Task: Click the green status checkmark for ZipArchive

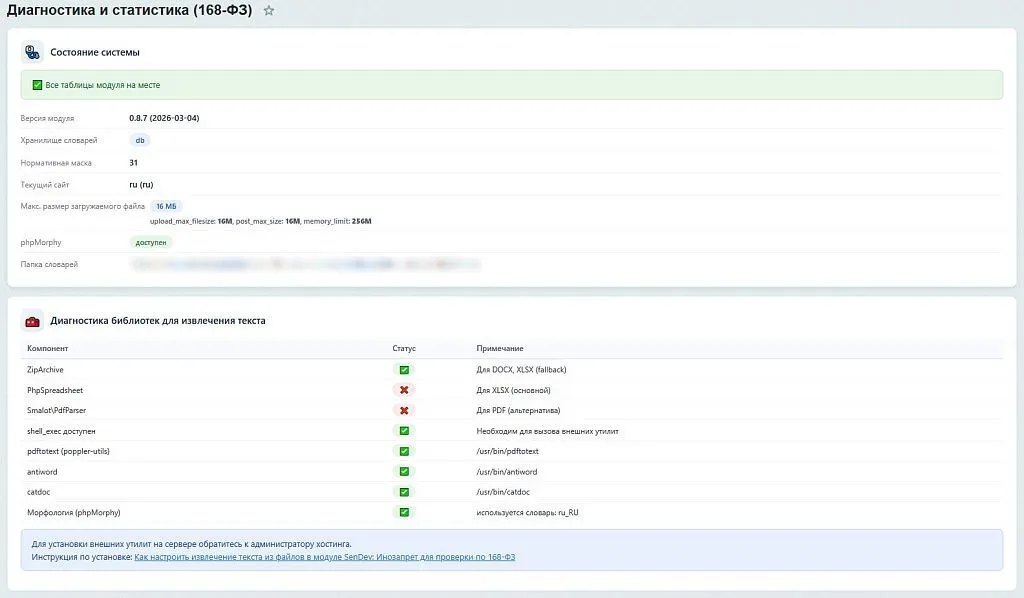Action: point(403,369)
